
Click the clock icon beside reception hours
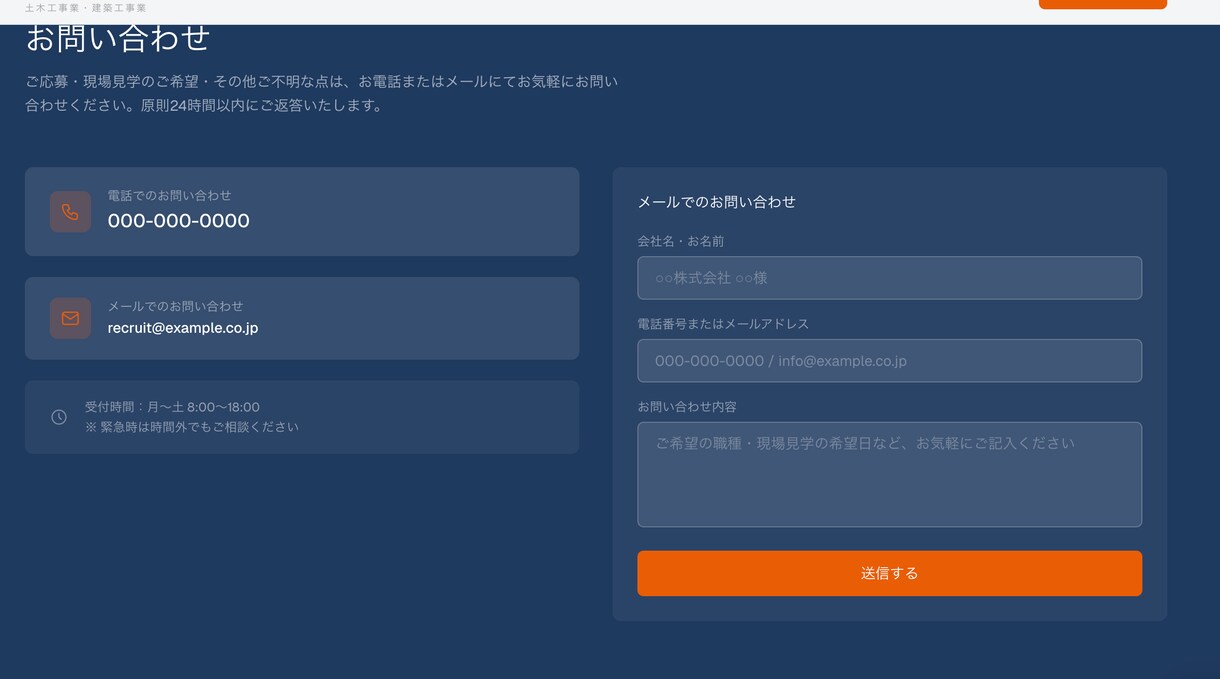pos(59,417)
